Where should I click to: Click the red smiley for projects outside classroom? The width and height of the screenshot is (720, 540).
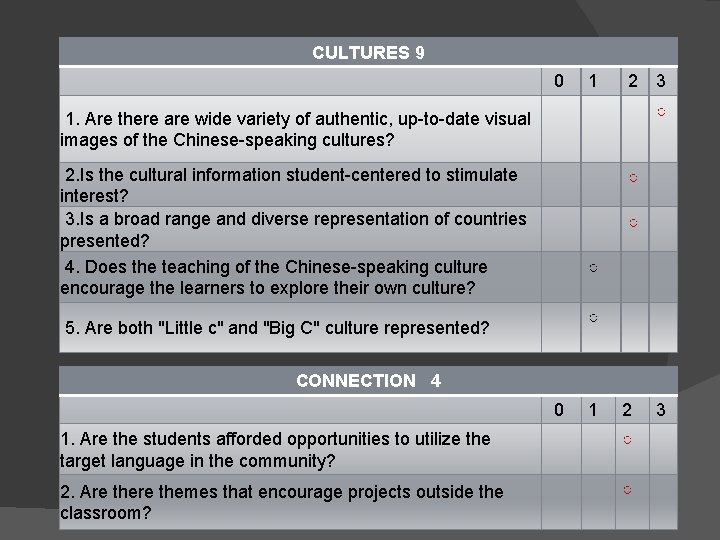pos(628,490)
